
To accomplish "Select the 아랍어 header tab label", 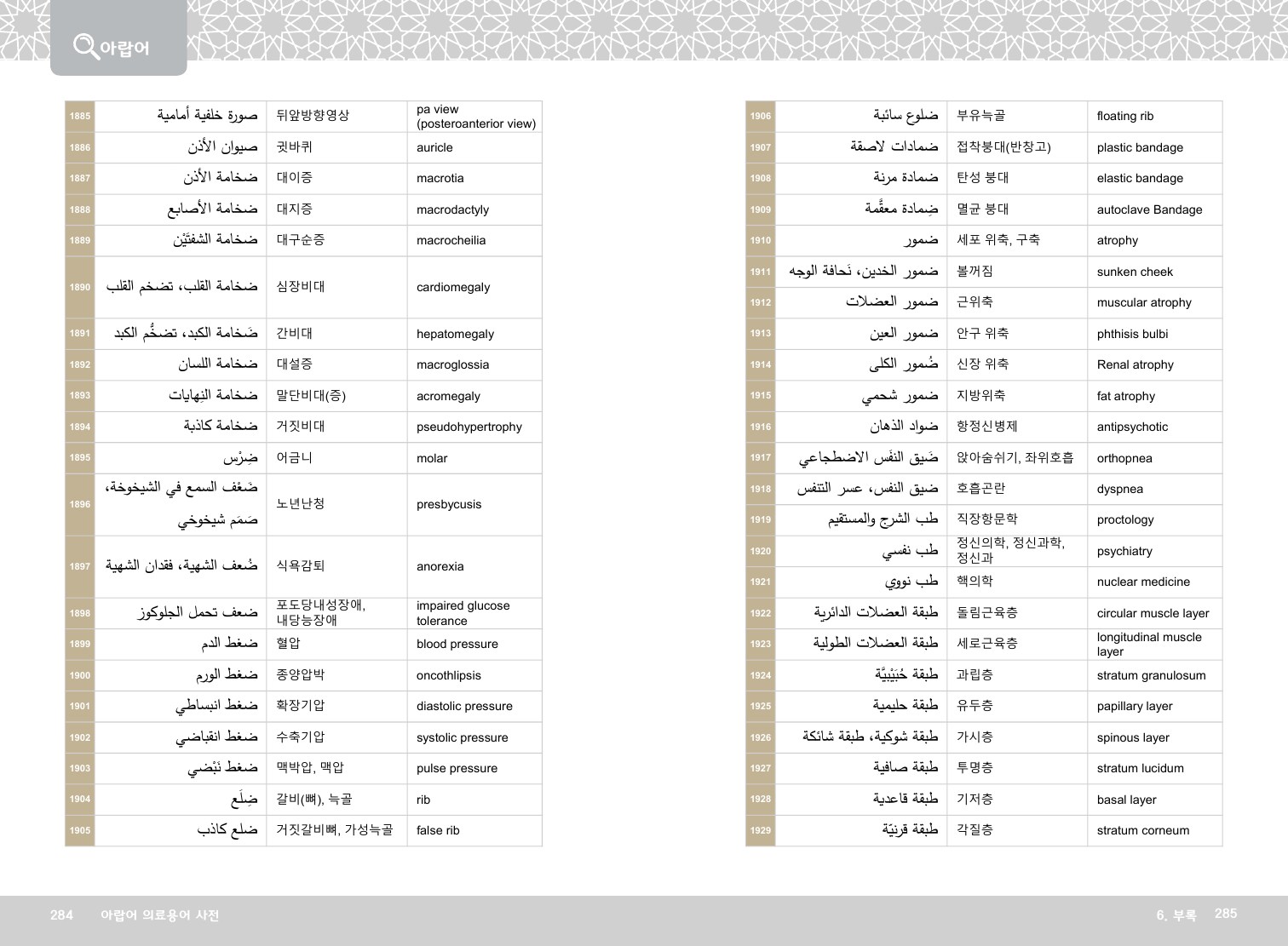I will 124,49.
